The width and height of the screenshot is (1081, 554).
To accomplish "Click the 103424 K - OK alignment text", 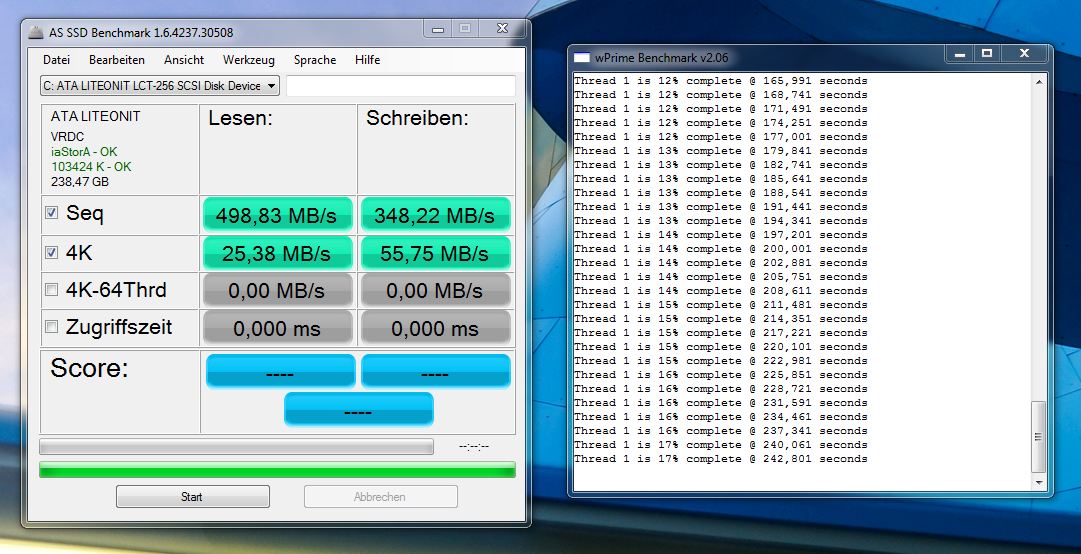I will [91, 167].
